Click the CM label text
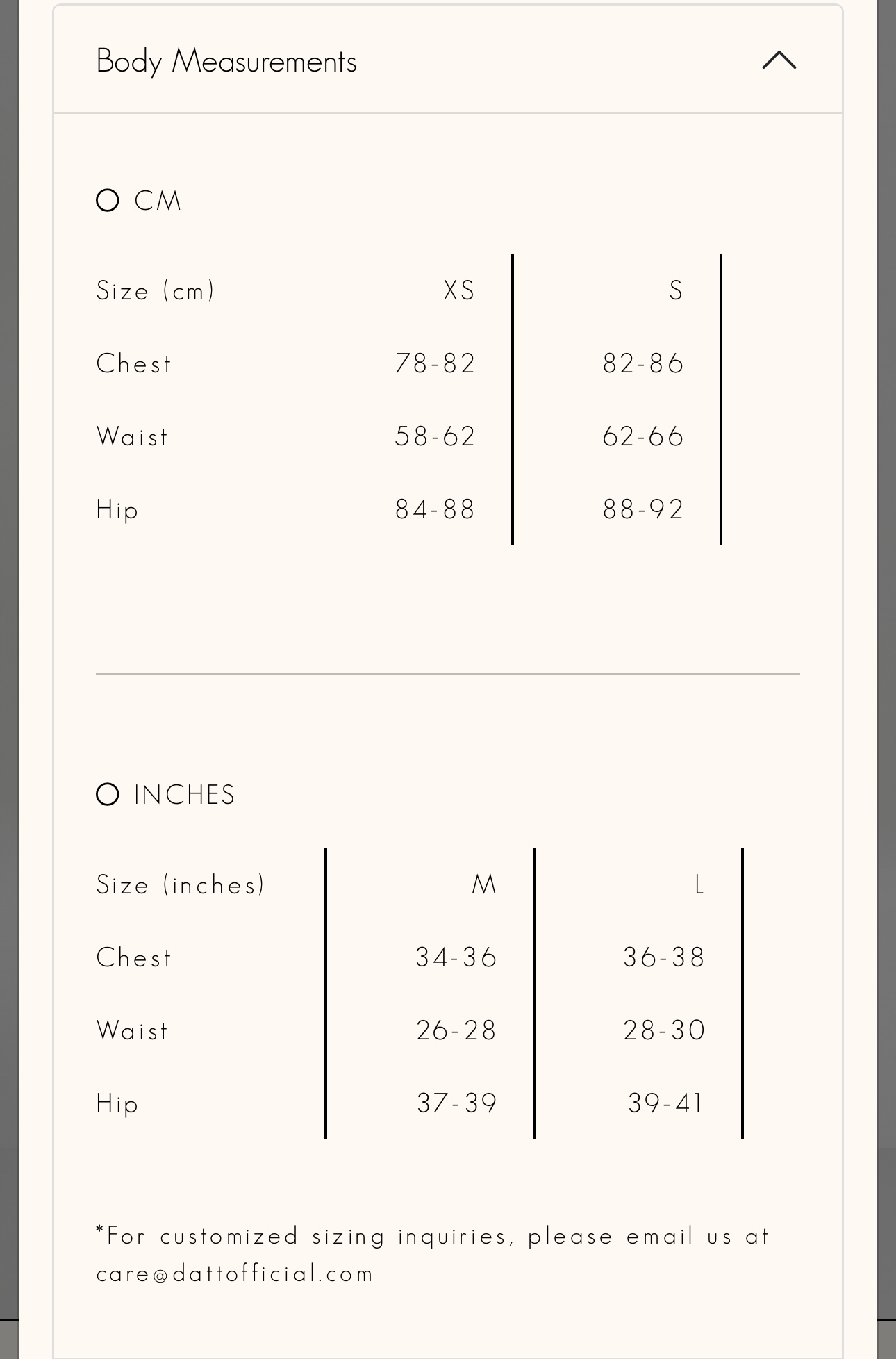Screen dimensions: 896x1359 pyautogui.click(x=158, y=201)
